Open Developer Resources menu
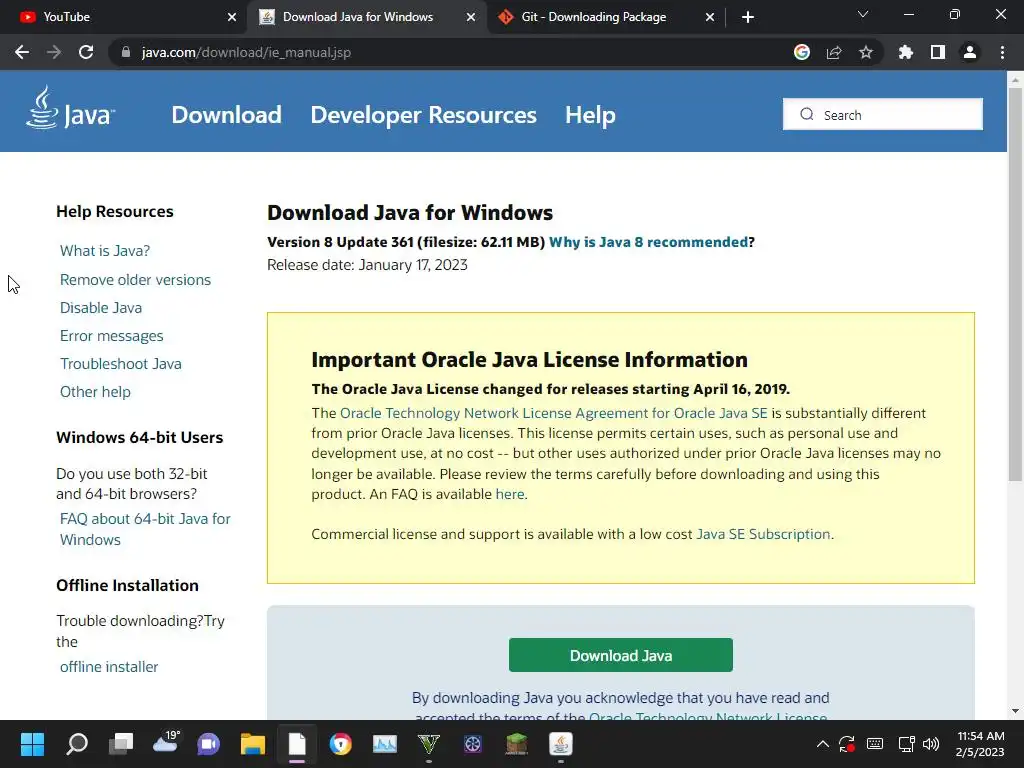Screen dimensions: 1024x768 423,115
